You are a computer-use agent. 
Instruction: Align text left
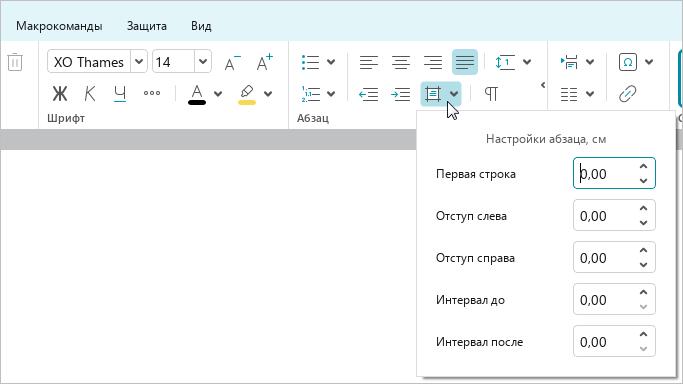tap(369, 62)
